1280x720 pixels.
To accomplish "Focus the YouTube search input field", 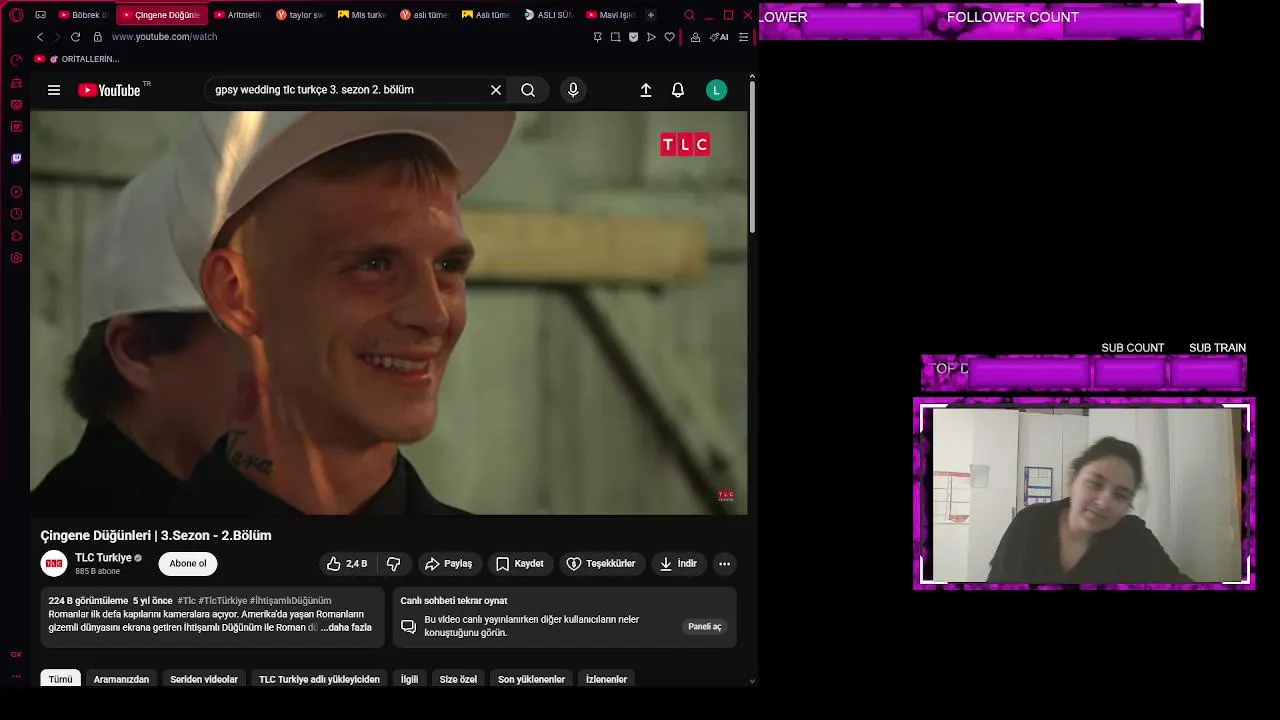I will (x=345, y=90).
